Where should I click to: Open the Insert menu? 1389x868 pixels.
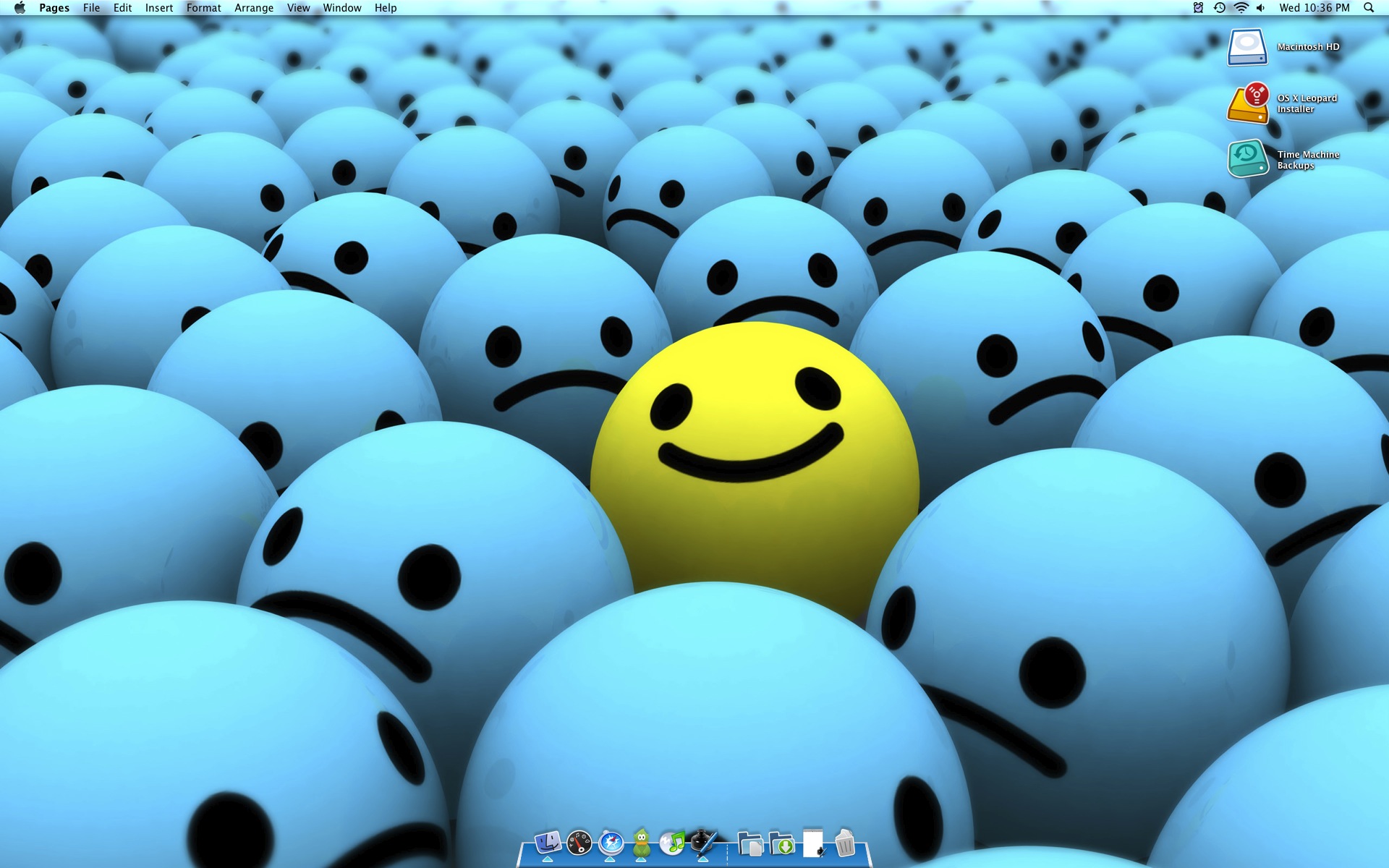pyautogui.click(x=159, y=8)
